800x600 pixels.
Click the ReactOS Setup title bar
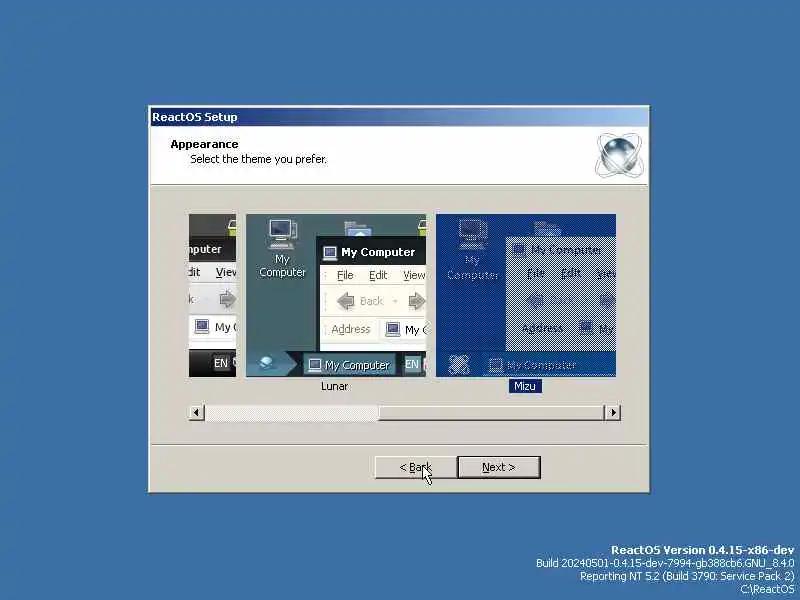tap(399, 117)
